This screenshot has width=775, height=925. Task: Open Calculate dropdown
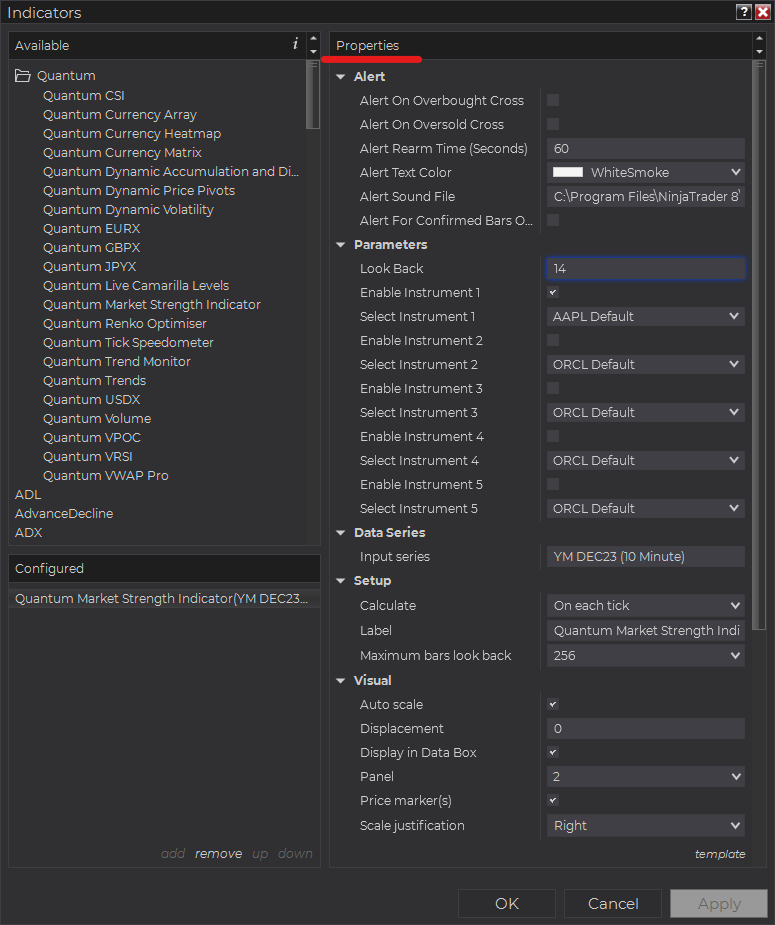(x=646, y=605)
